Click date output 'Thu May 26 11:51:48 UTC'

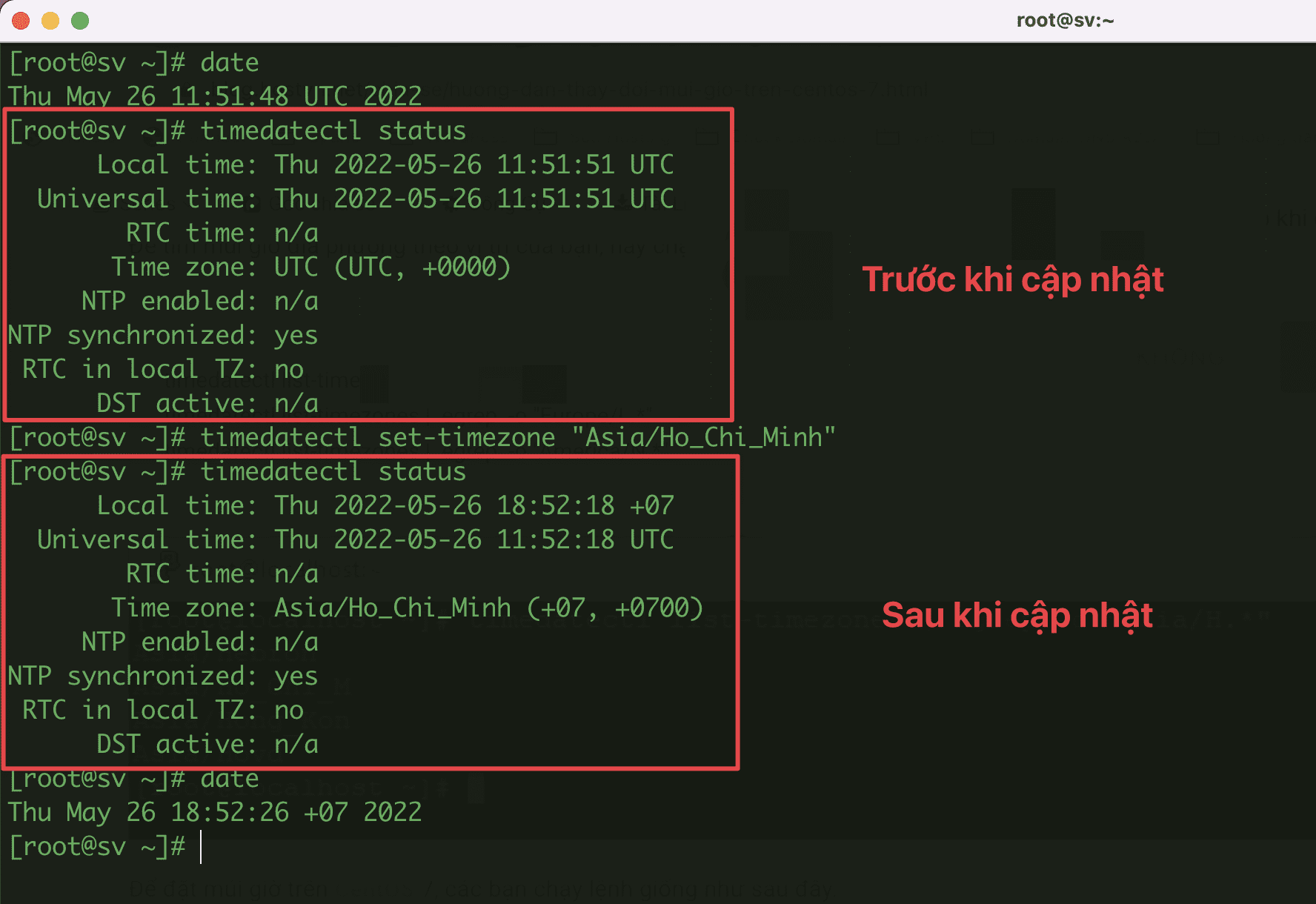pyautogui.click(x=215, y=96)
